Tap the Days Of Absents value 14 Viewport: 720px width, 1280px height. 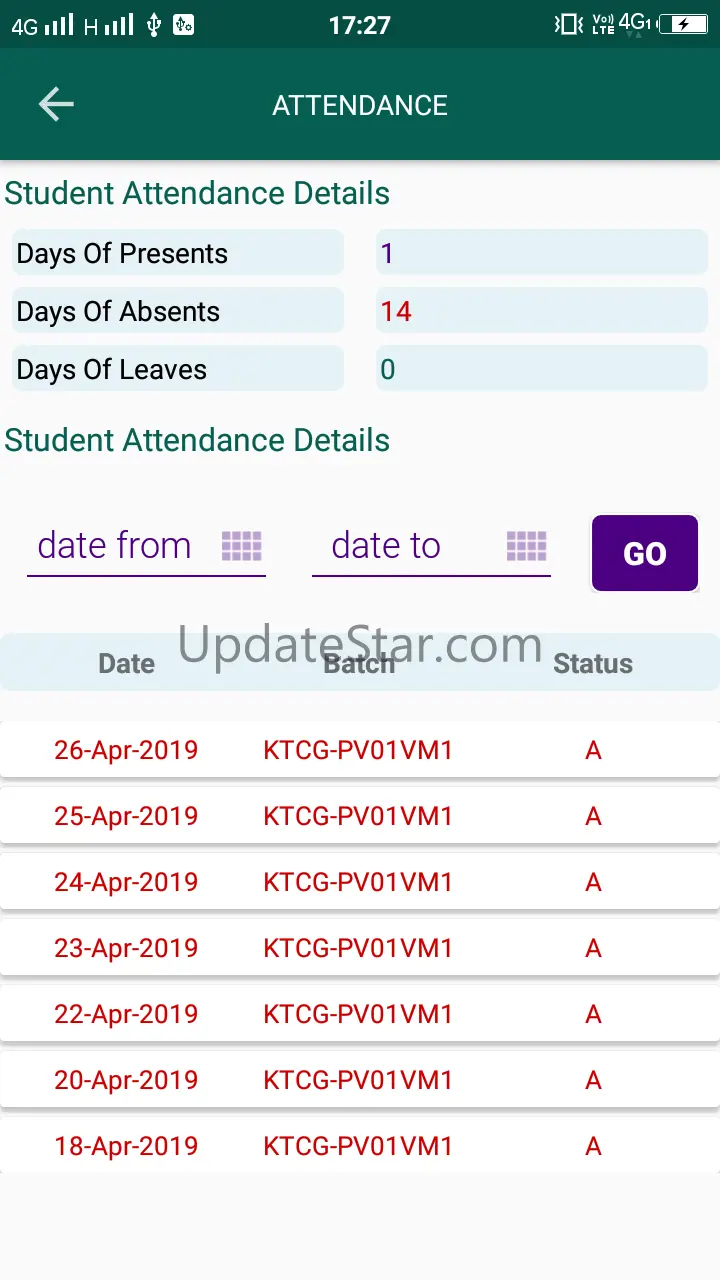click(396, 312)
